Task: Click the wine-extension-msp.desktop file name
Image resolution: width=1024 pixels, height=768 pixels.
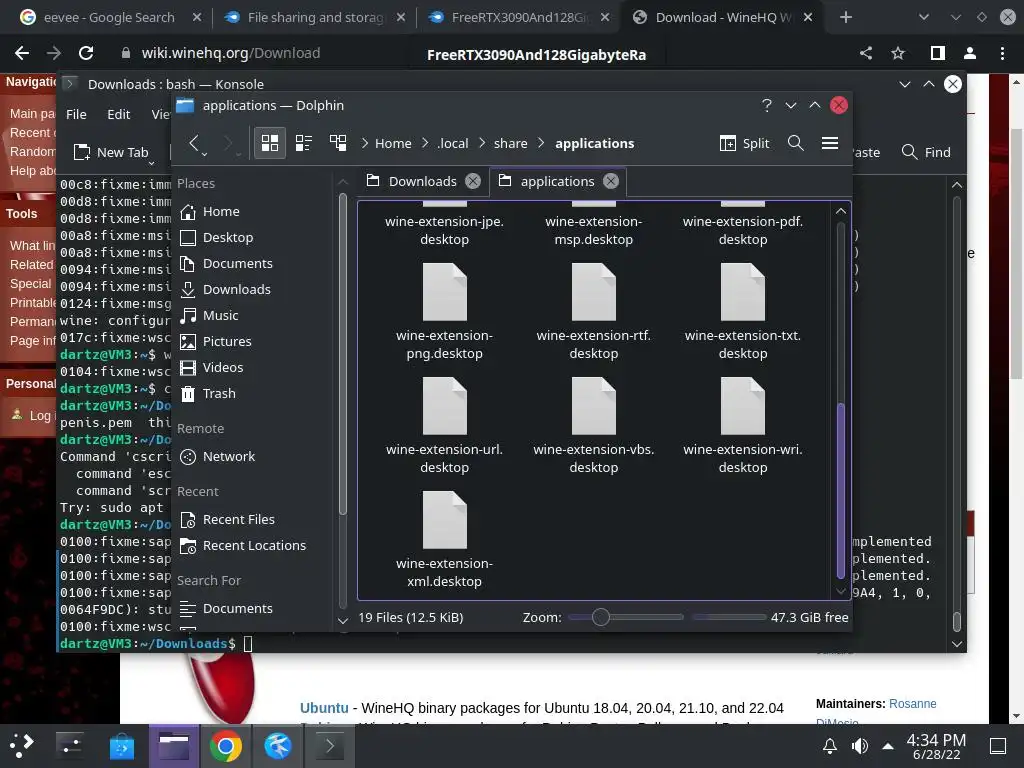Action: pos(594,231)
